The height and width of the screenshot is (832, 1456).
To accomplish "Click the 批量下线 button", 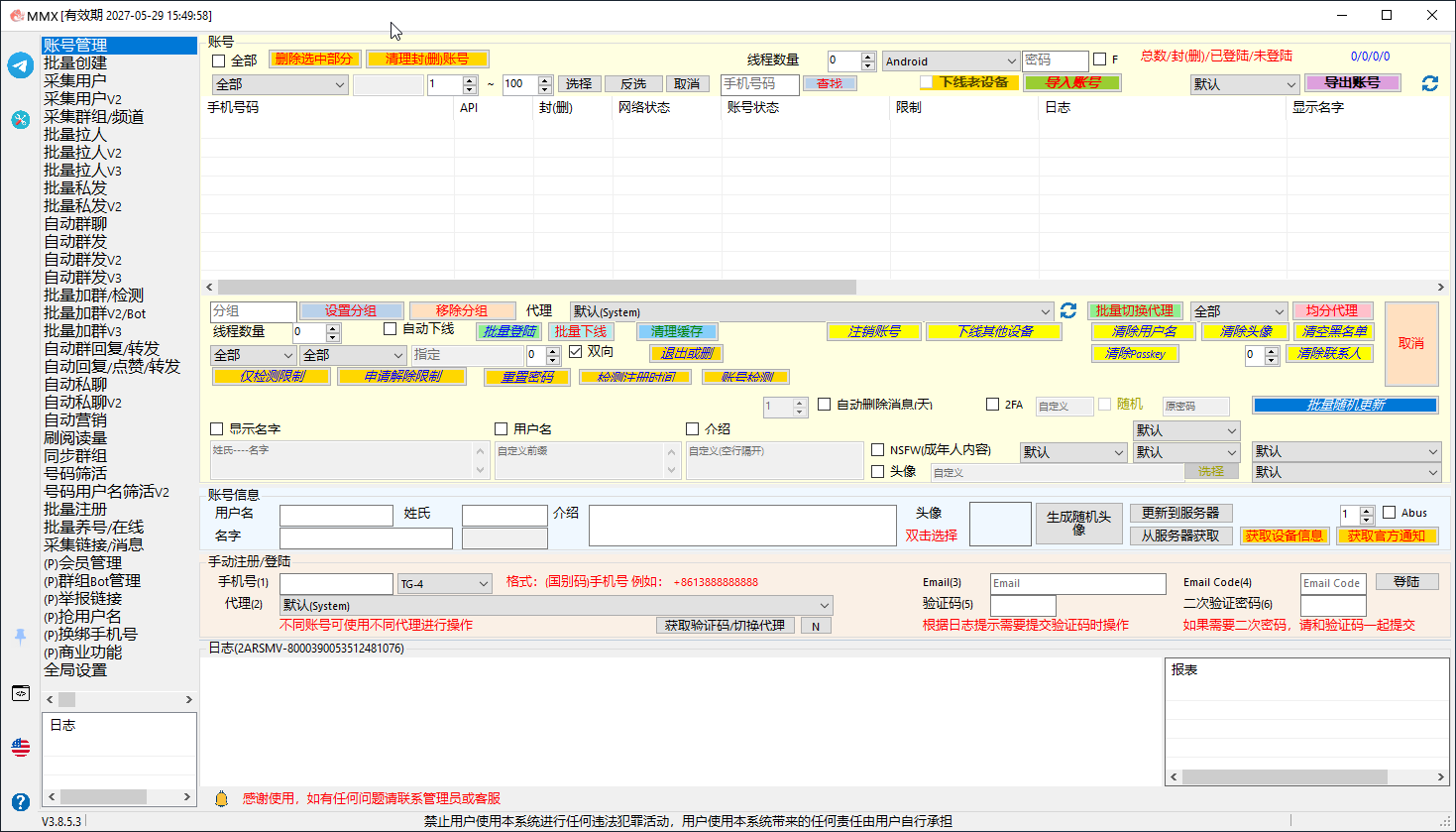I will point(580,331).
